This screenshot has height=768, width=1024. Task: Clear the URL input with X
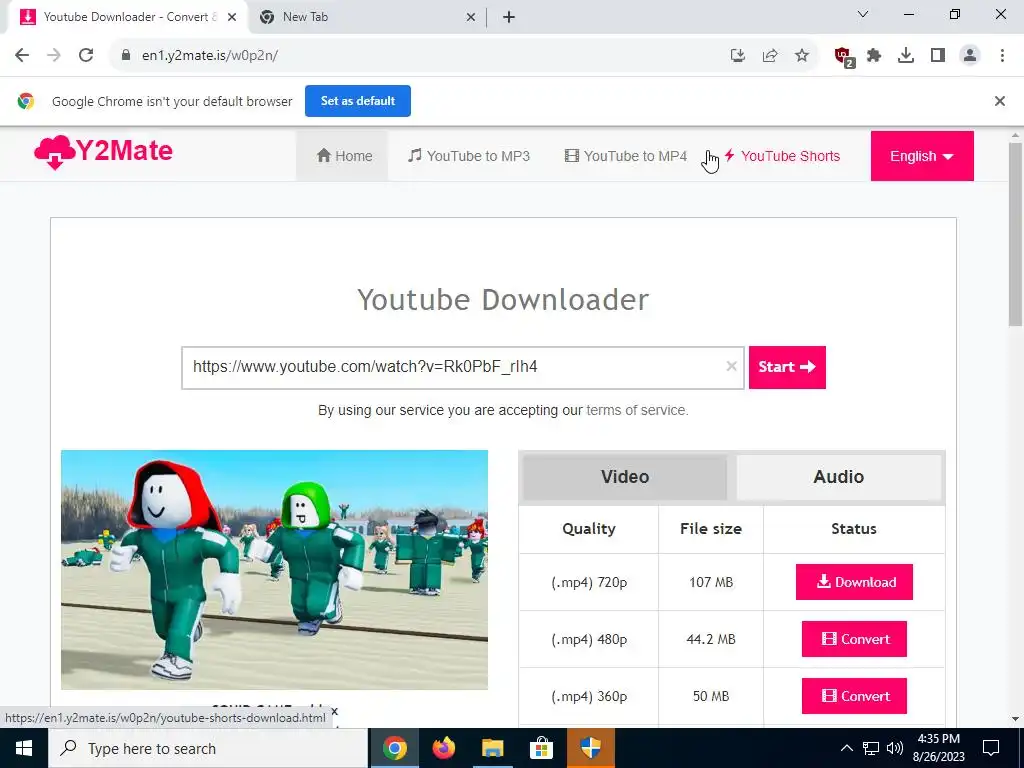731,366
